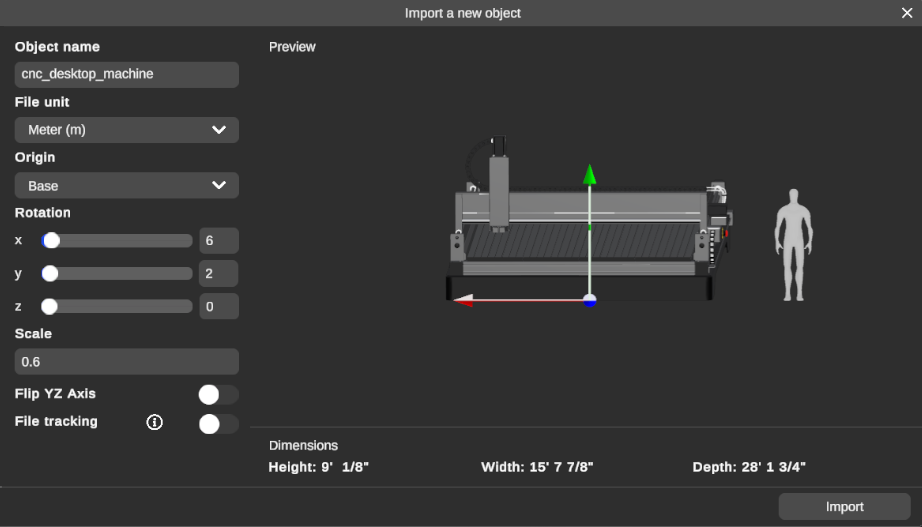Screen dimensions: 922x527
Task: Click the z rotation value box
Action: pos(218,307)
